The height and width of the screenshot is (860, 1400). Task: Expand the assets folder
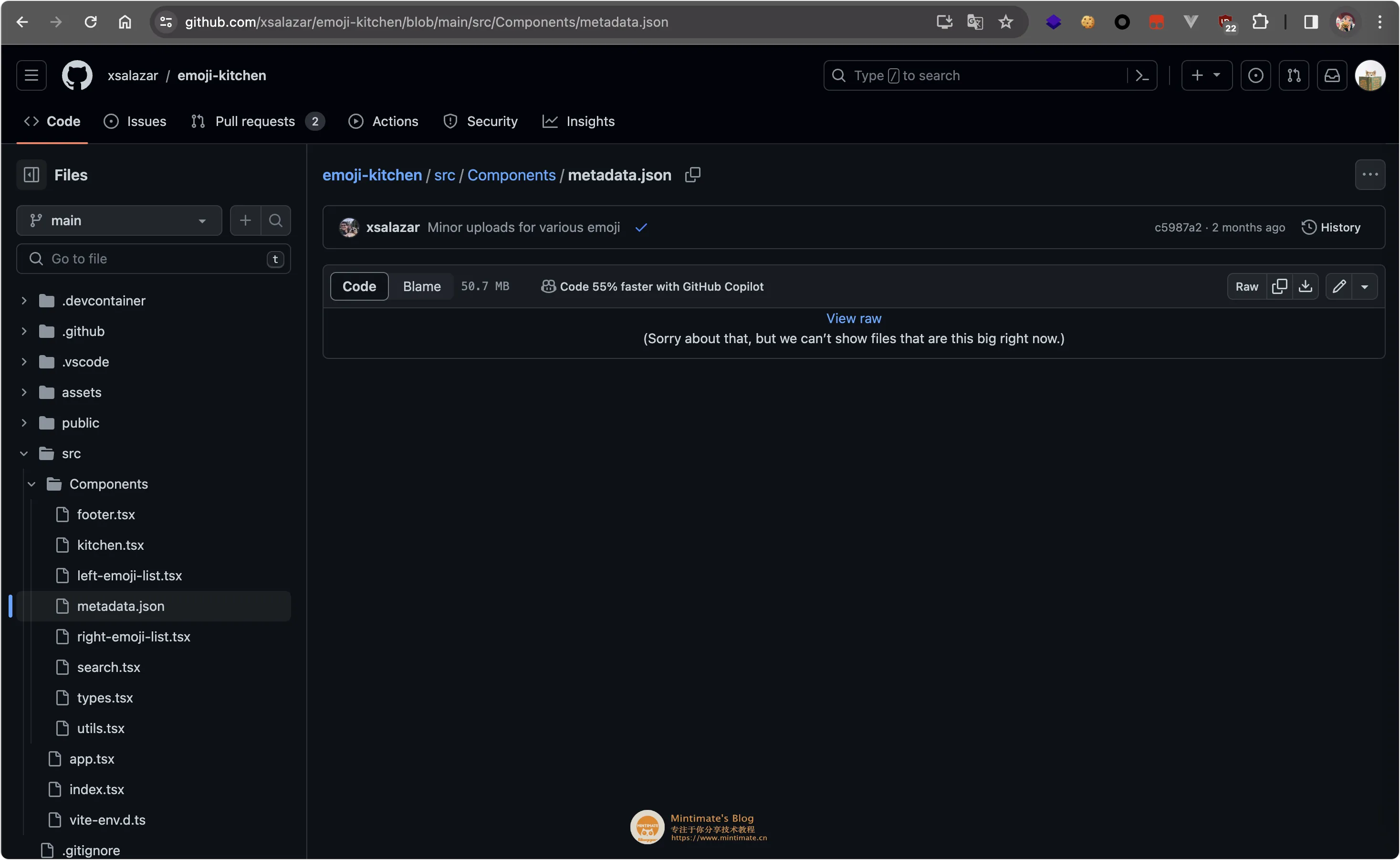pos(24,392)
